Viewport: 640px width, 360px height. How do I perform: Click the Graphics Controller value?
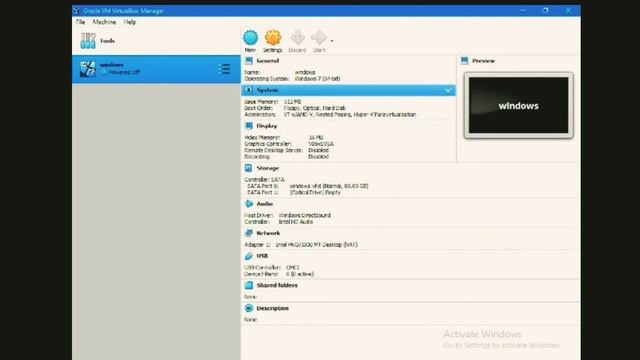pyautogui.click(x=321, y=144)
